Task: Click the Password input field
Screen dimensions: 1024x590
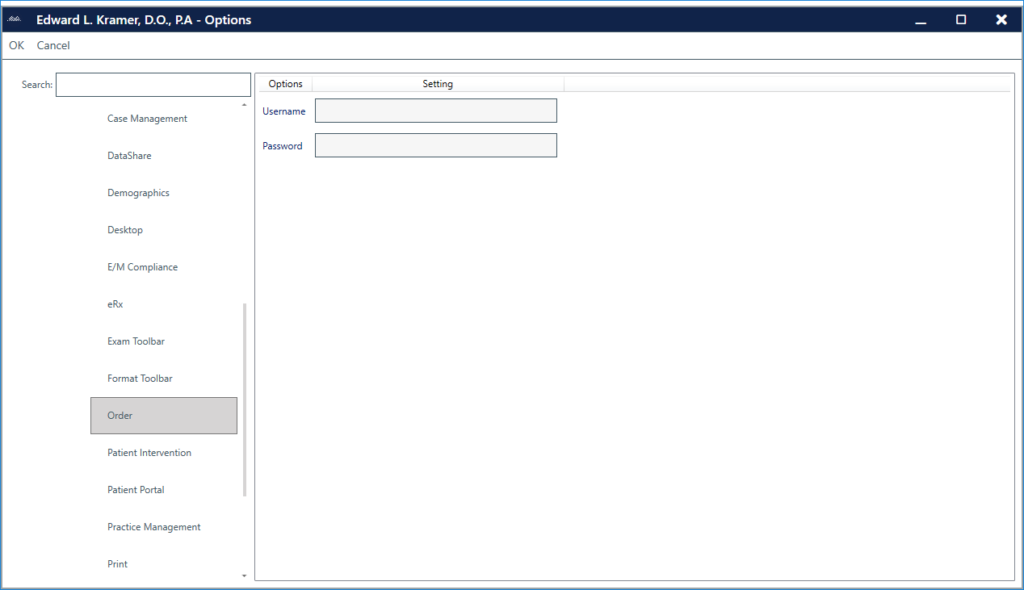Action: pyautogui.click(x=435, y=144)
